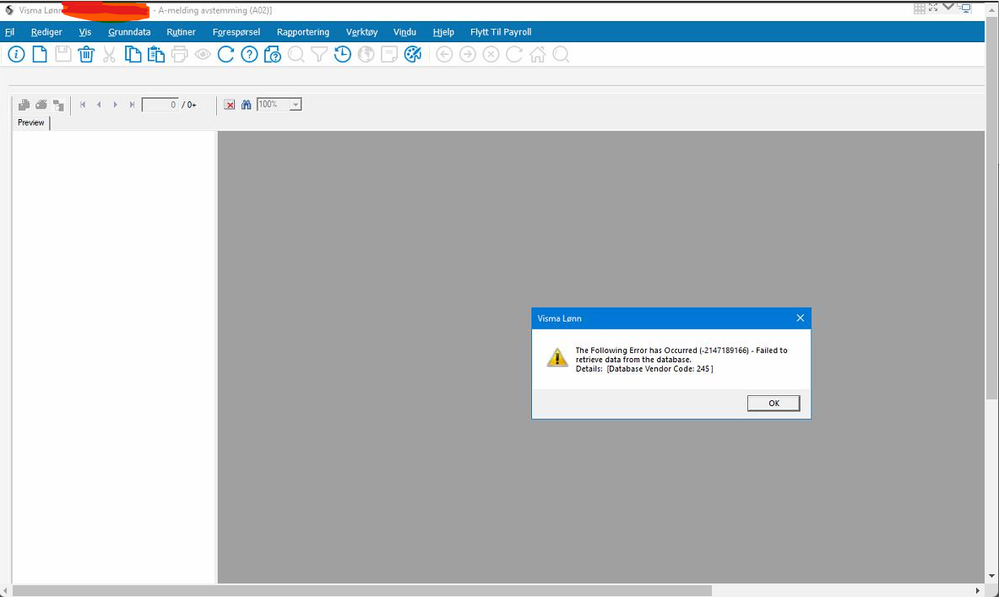Open the help question mark icon
Screen dimensions: 999x597
tap(249, 55)
